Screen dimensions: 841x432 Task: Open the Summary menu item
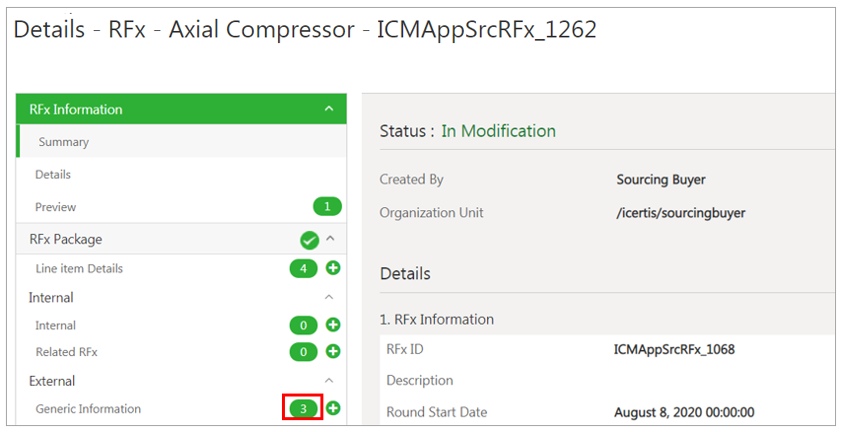pyautogui.click(x=64, y=142)
